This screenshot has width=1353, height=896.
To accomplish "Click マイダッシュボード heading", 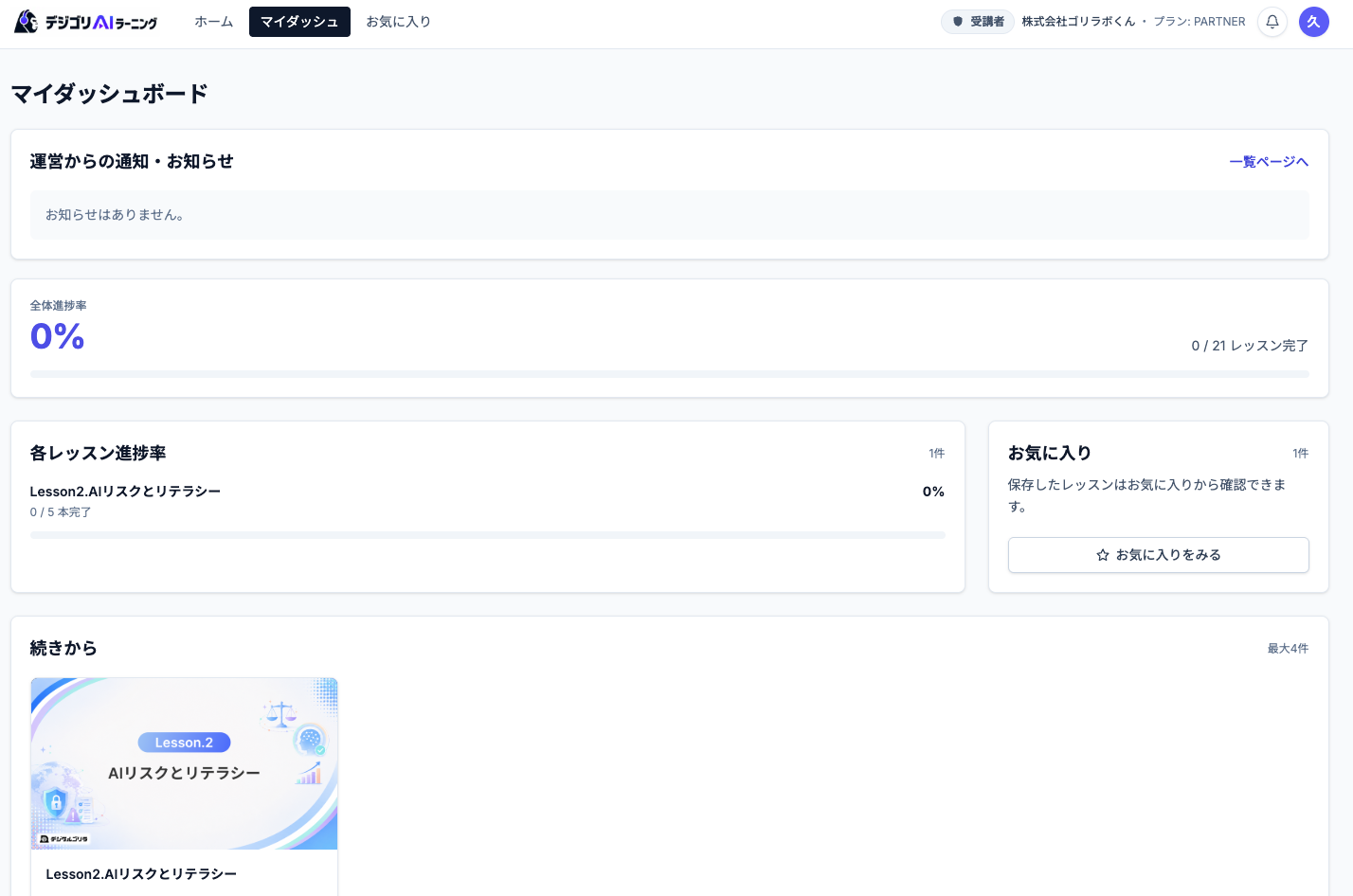I will (x=109, y=94).
